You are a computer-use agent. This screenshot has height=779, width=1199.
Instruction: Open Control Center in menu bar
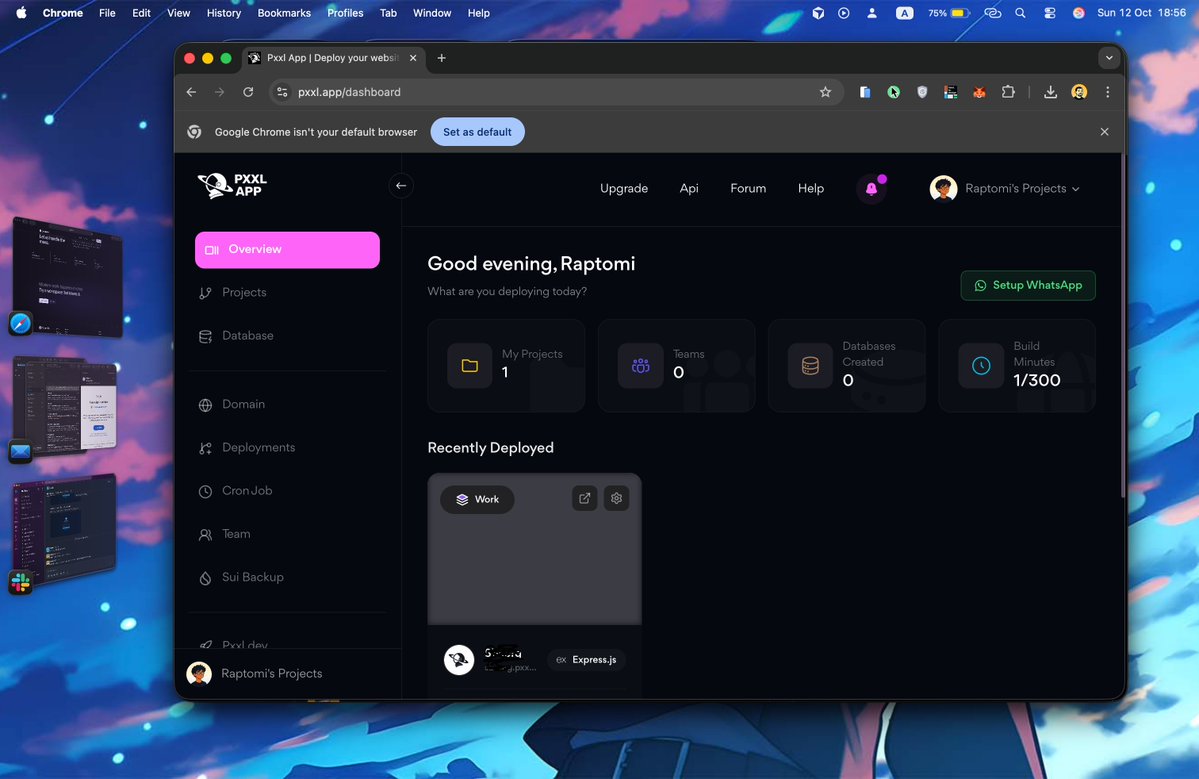[x=1049, y=13]
